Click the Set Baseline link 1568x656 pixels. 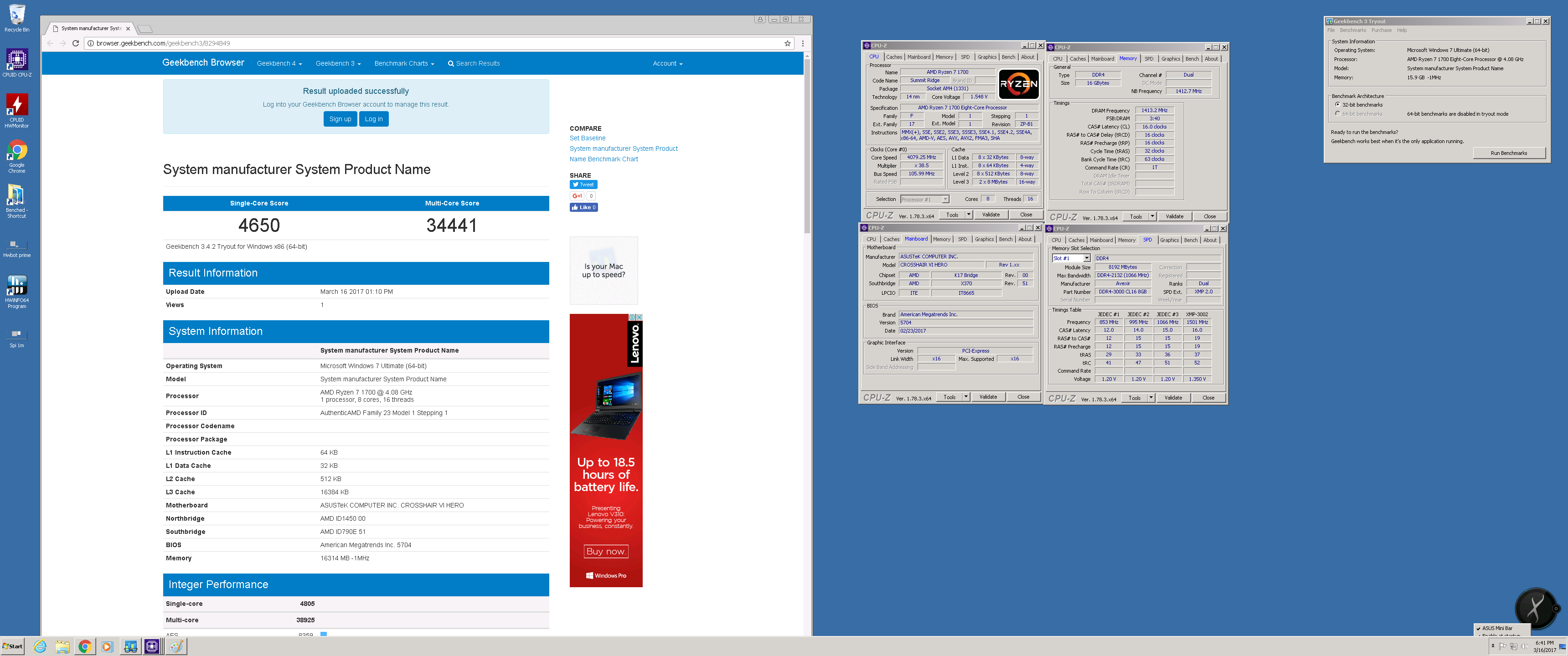click(x=588, y=138)
